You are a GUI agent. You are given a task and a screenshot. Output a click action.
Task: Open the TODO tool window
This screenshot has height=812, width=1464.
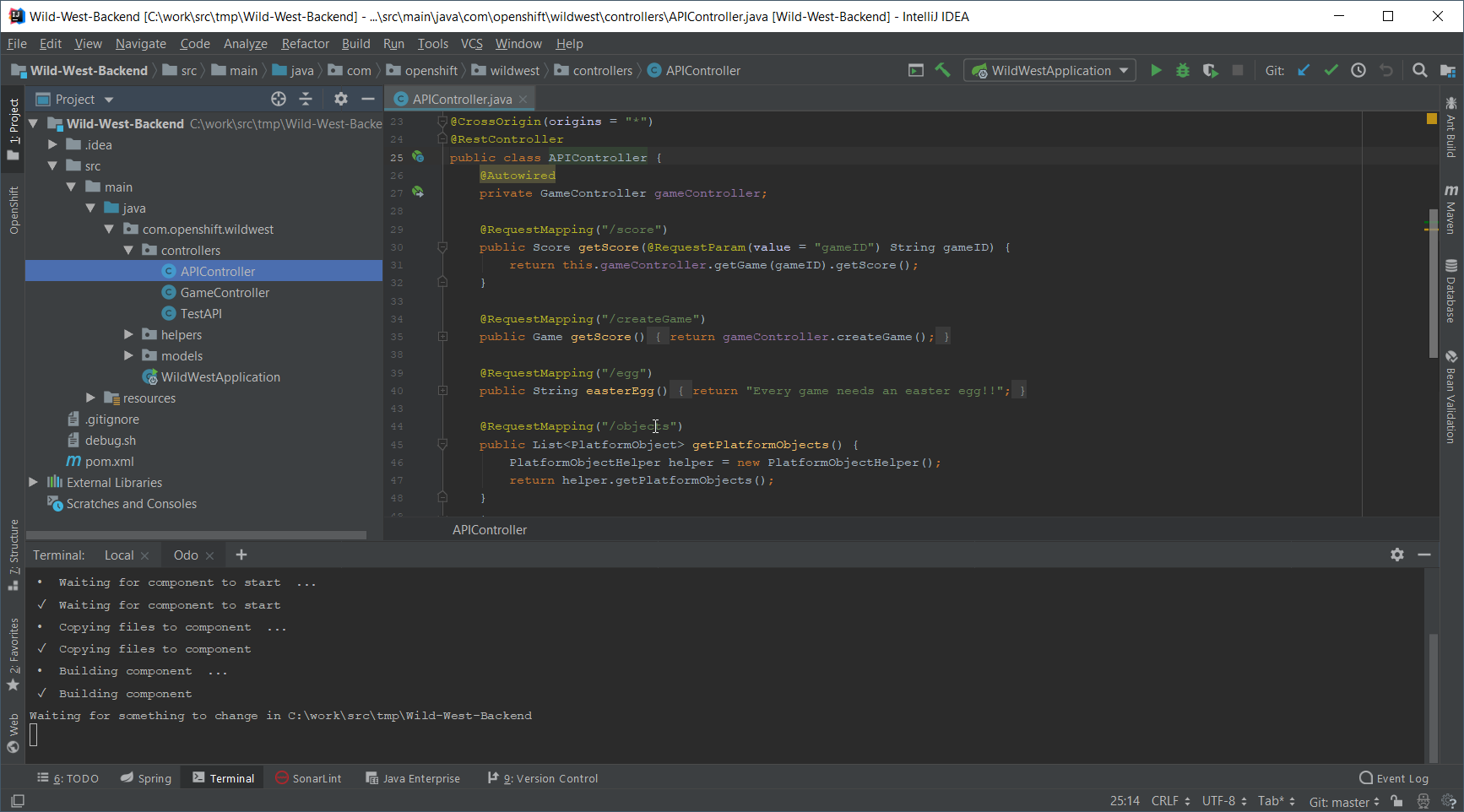point(68,778)
